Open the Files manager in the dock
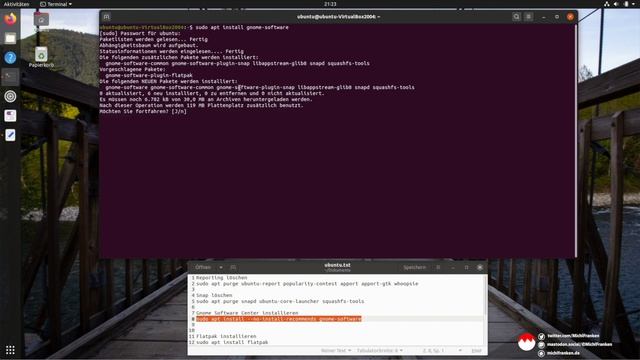The image size is (640, 360). 10,38
